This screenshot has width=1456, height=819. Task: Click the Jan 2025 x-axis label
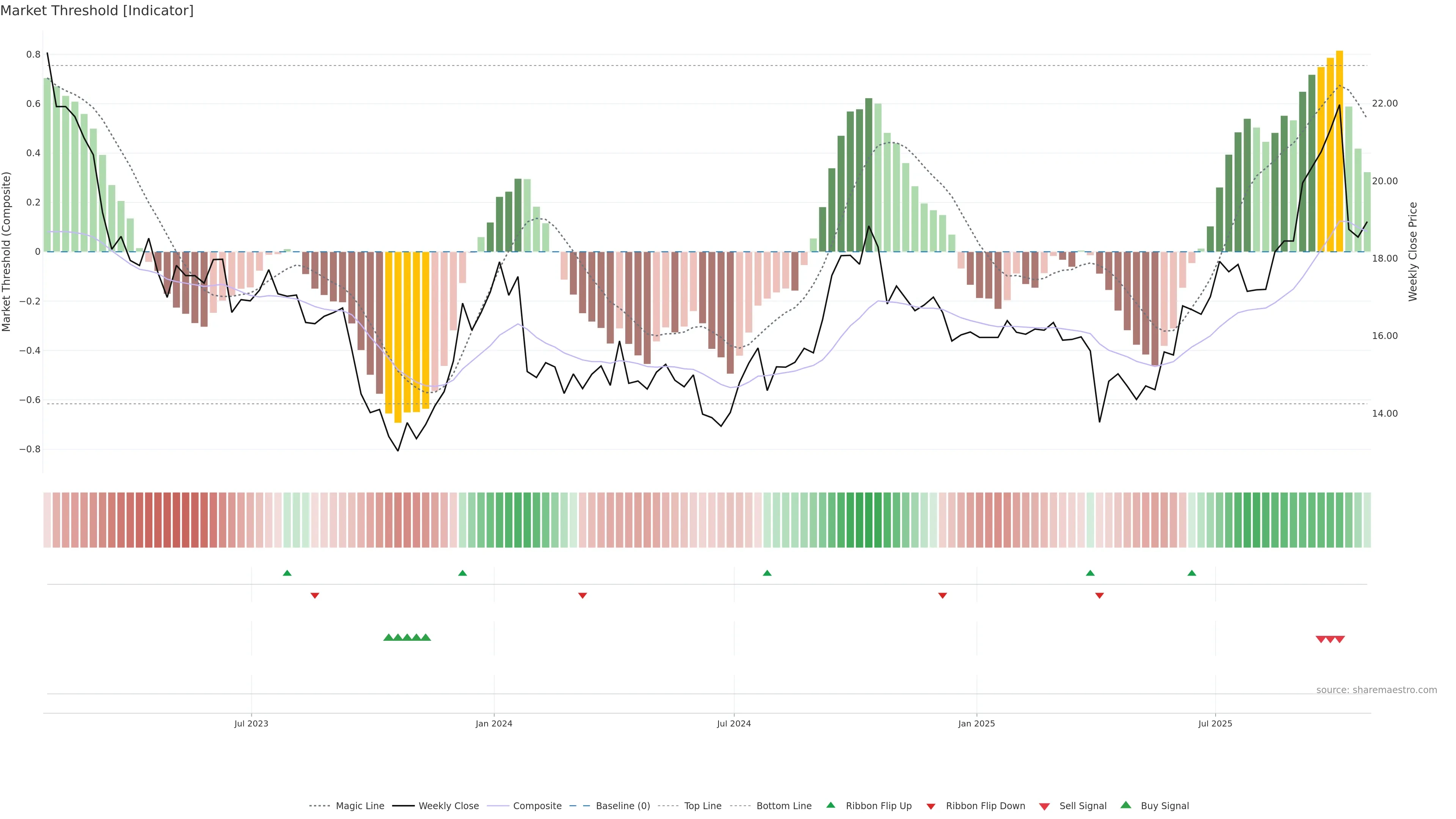[976, 723]
